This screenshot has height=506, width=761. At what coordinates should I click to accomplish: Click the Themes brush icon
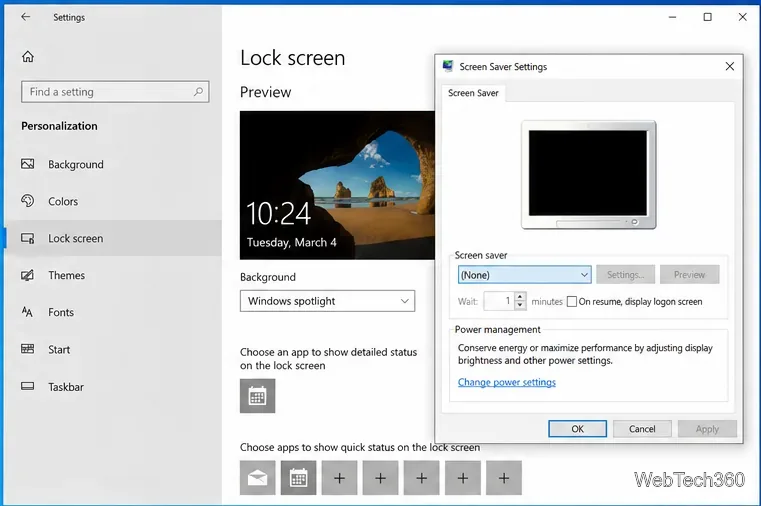click(28, 275)
